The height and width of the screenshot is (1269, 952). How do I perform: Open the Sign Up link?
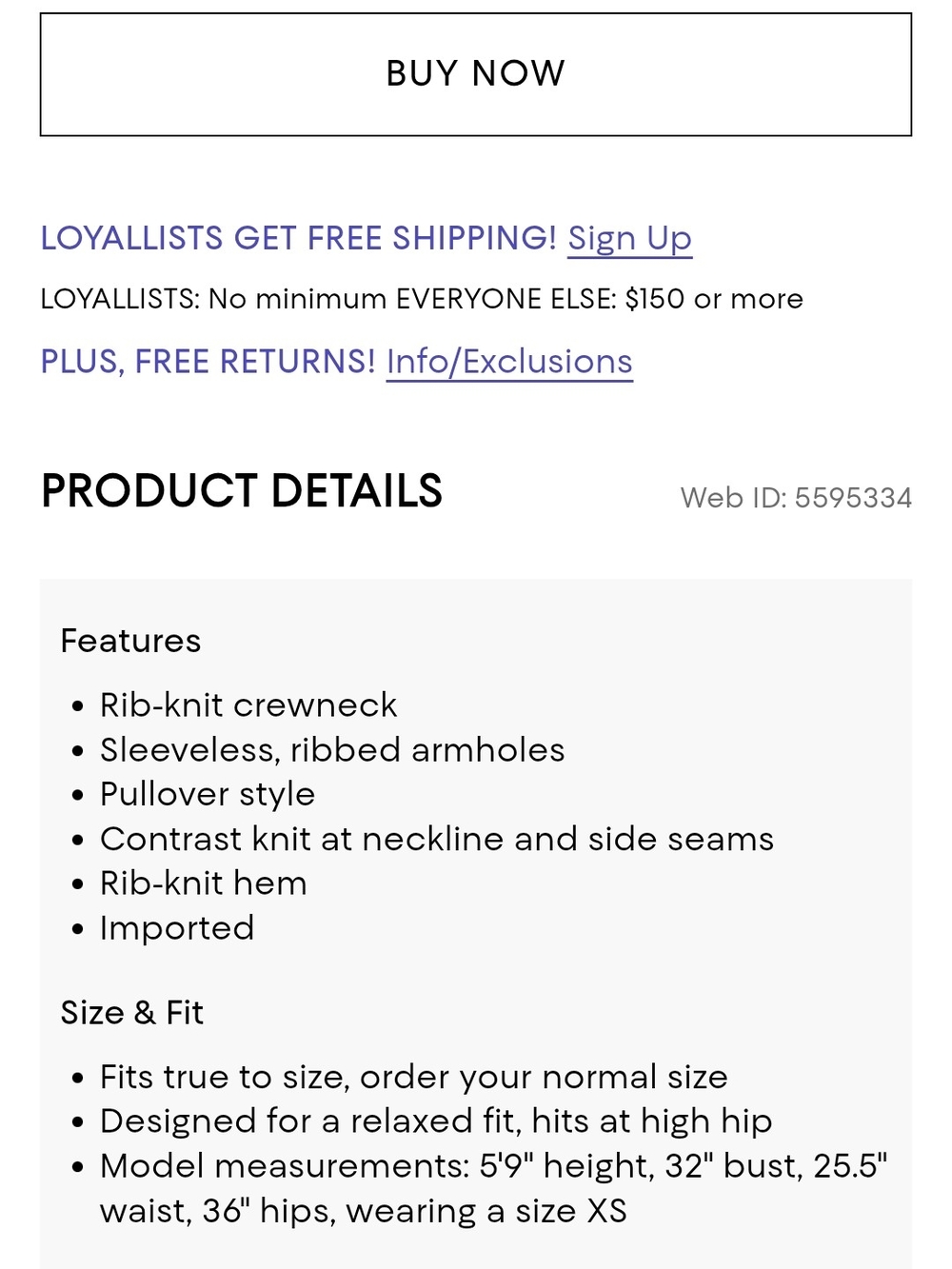tap(629, 238)
